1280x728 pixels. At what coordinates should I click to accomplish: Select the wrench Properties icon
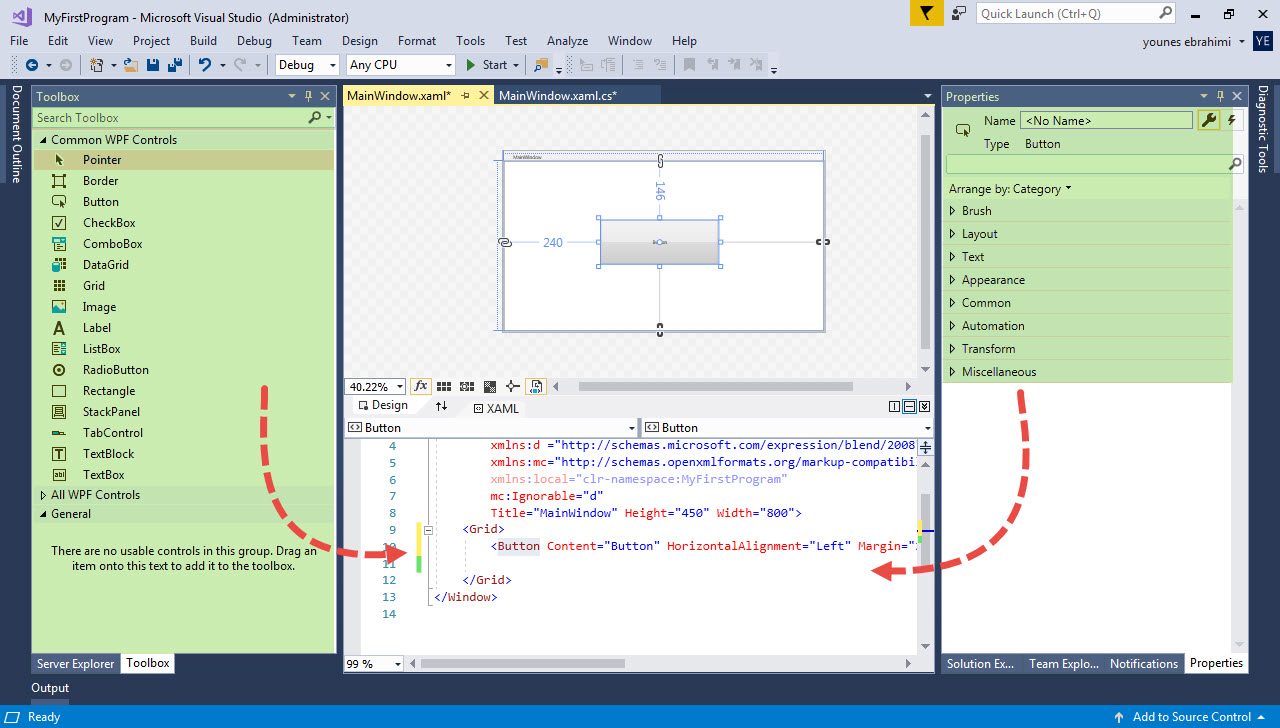point(1208,120)
